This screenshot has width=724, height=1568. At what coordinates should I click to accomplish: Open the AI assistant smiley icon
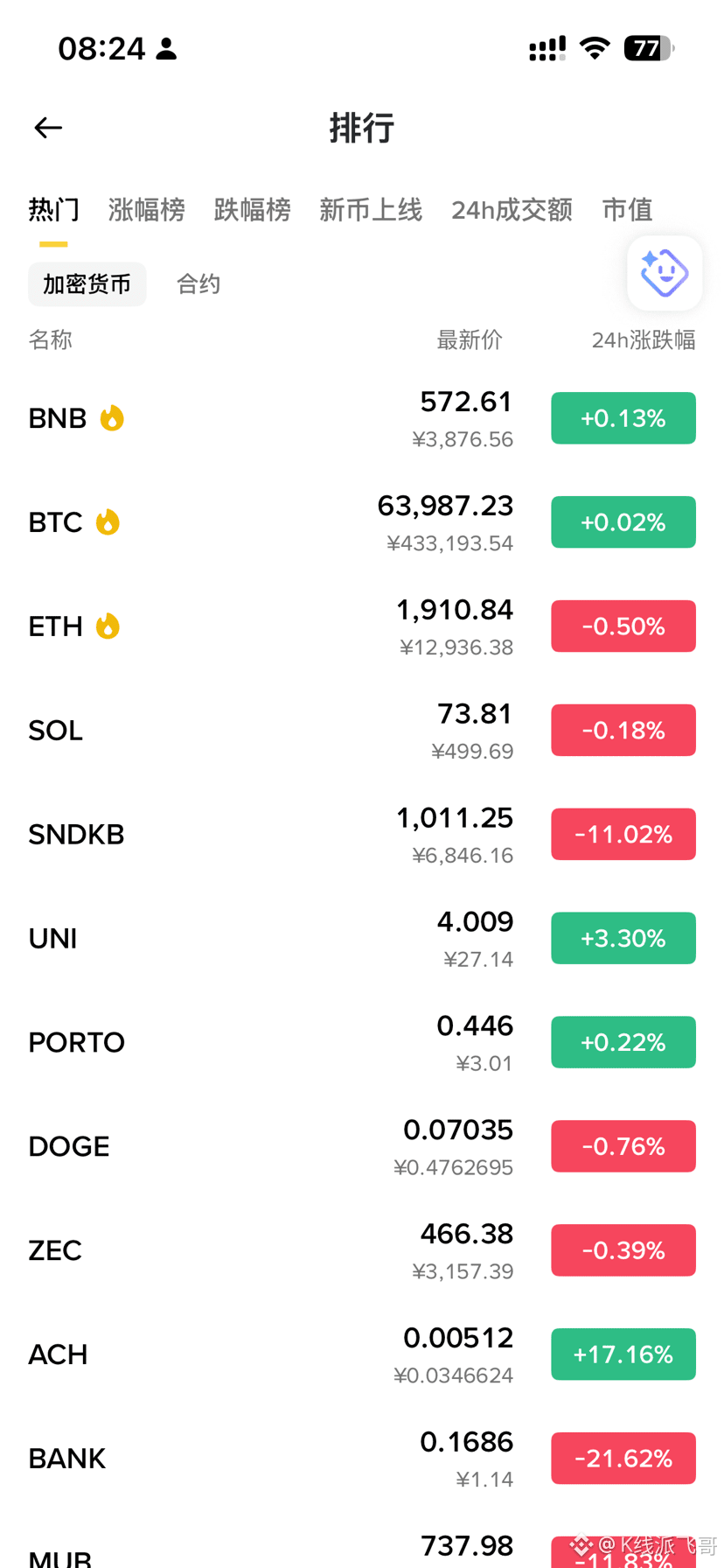pos(665,273)
